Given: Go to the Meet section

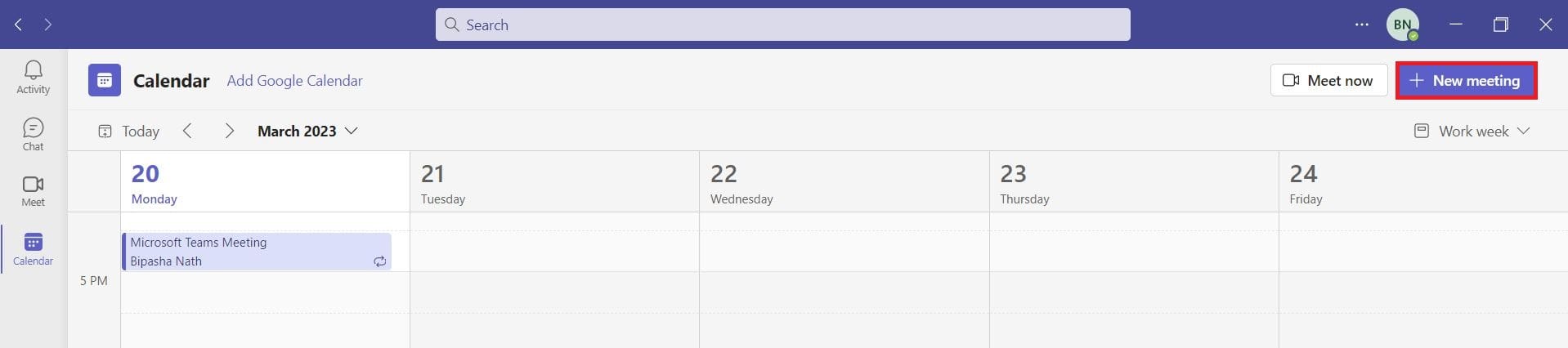Looking at the screenshot, I should point(33,191).
